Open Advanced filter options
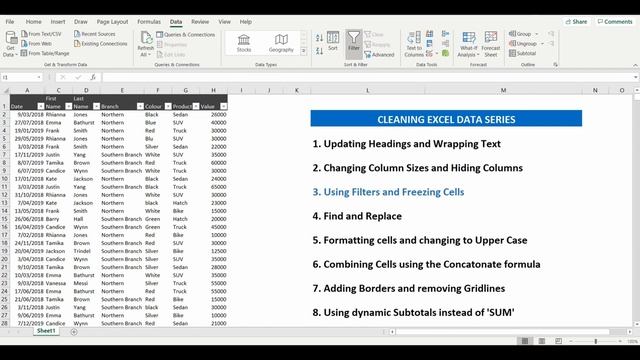 (x=379, y=55)
